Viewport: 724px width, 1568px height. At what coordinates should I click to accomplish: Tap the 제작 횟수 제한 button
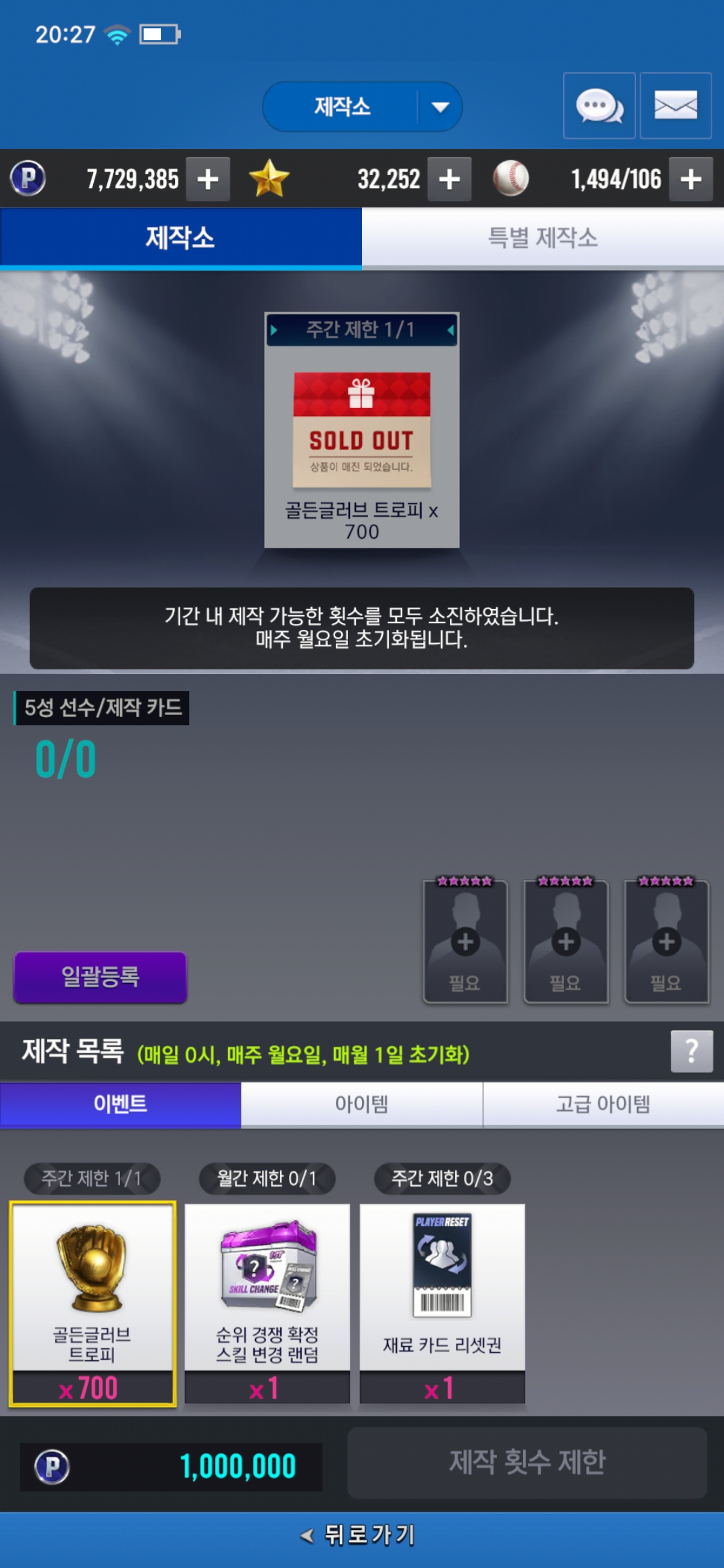click(527, 1463)
